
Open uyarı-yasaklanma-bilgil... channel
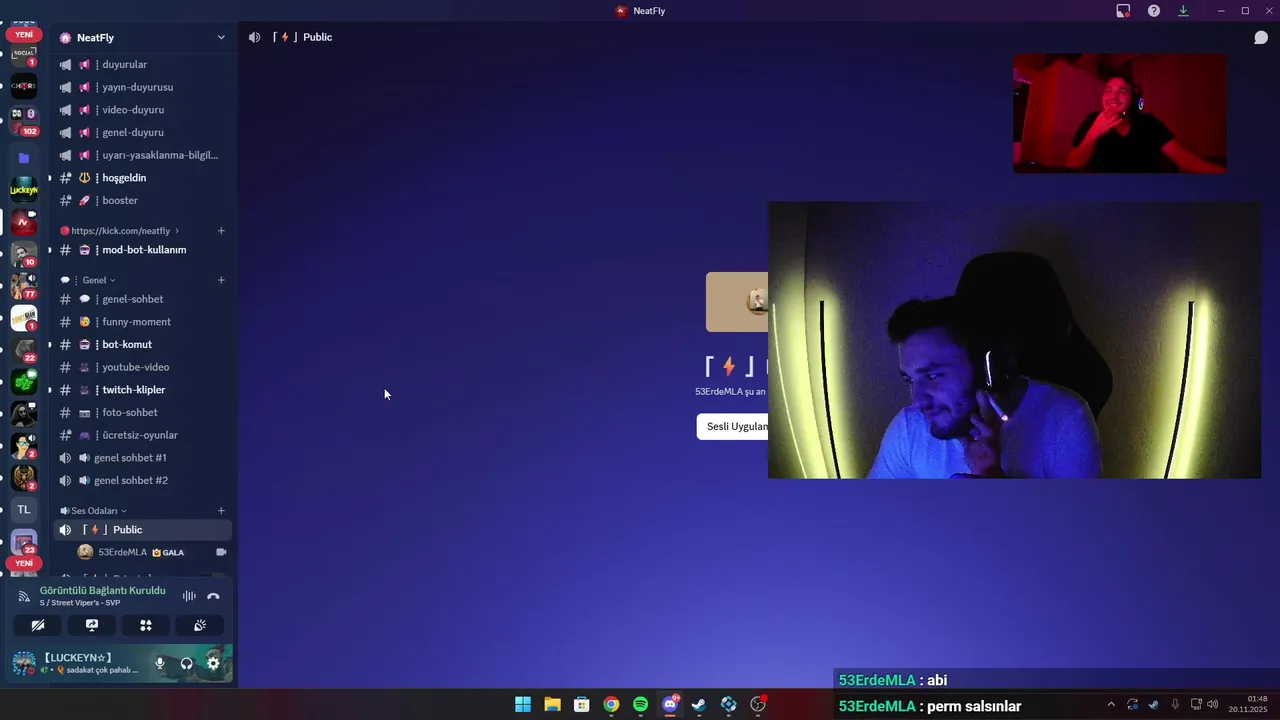[142, 155]
